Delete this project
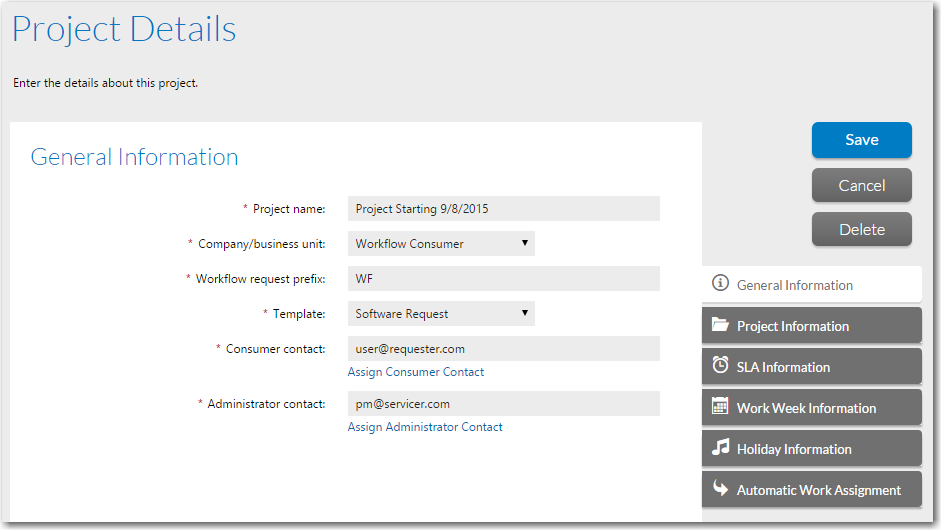The width and height of the screenshot is (941, 530). [862, 229]
